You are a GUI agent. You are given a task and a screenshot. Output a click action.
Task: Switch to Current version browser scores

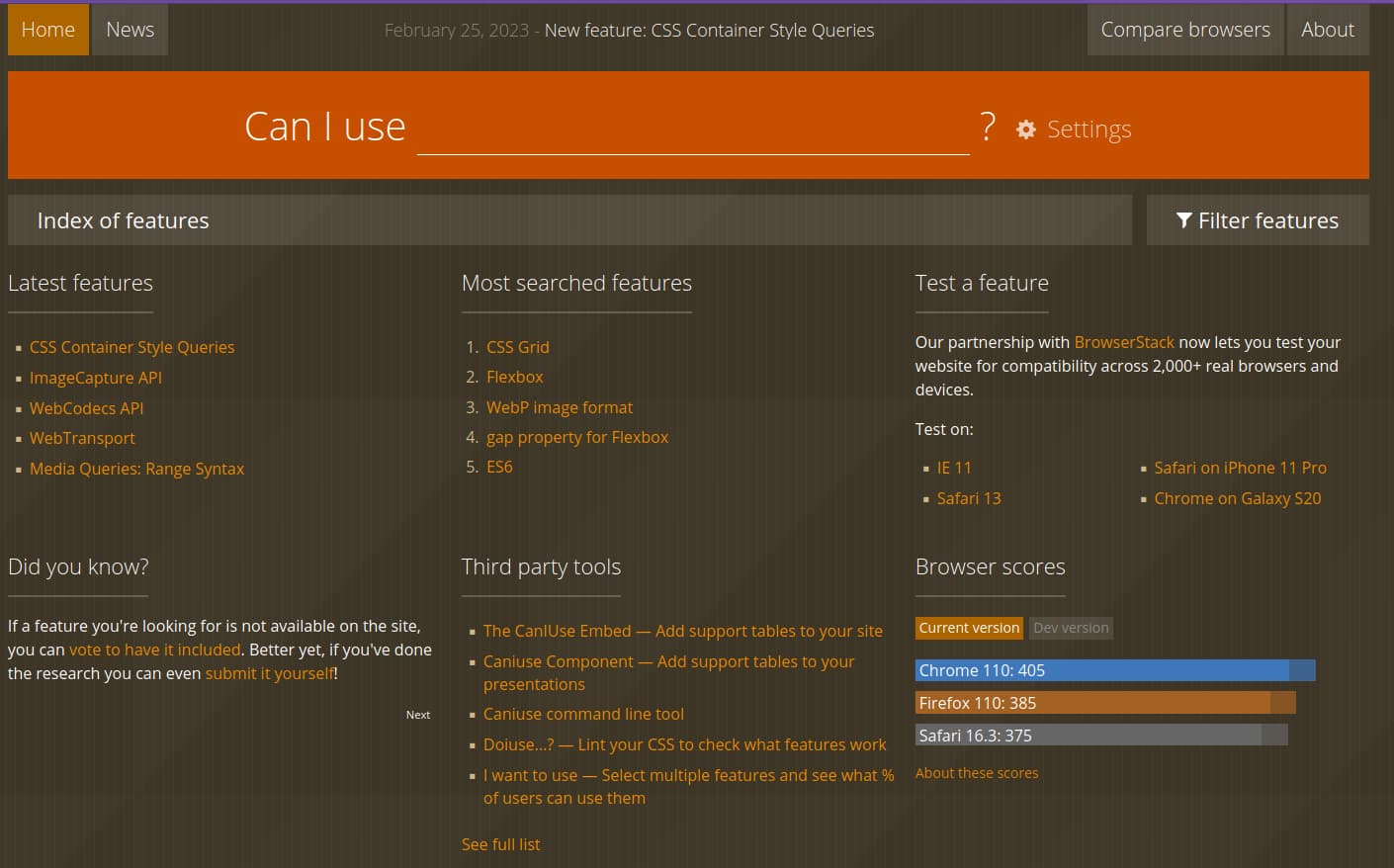[968, 628]
